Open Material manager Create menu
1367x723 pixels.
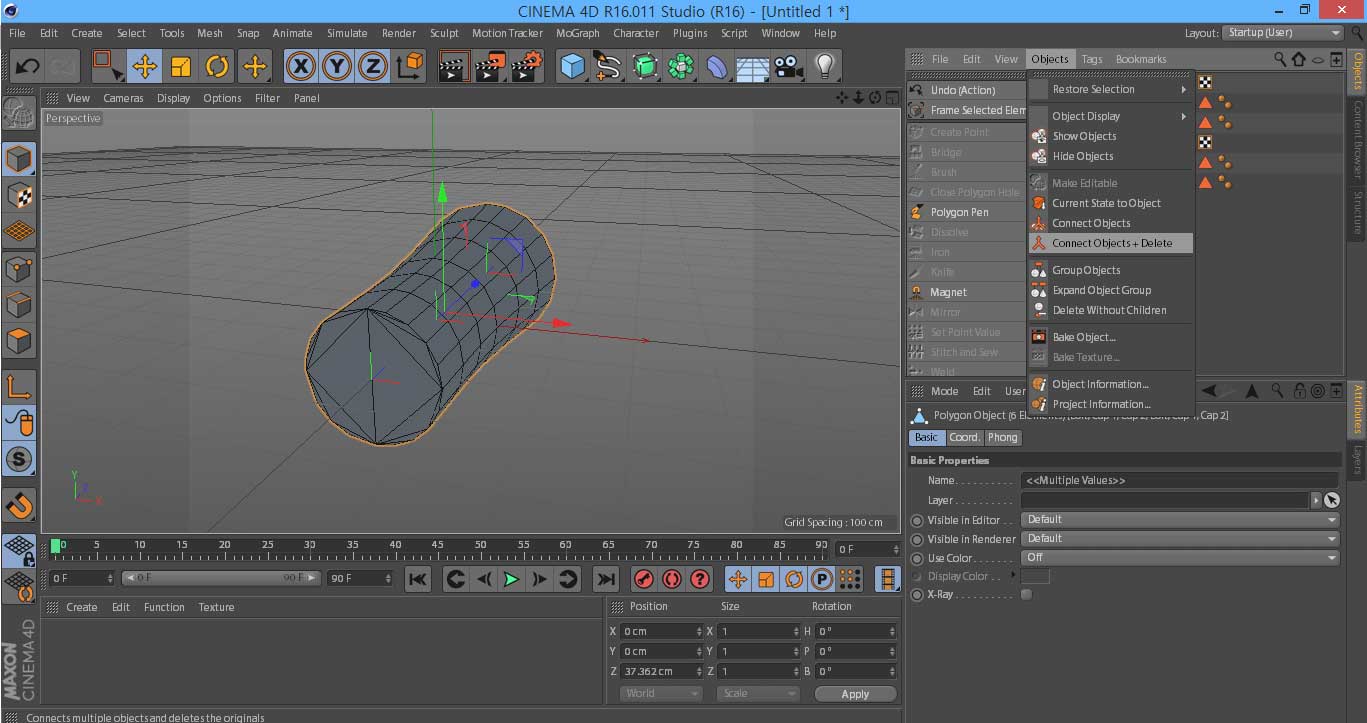pyautogui.click(x=81, y=607)
